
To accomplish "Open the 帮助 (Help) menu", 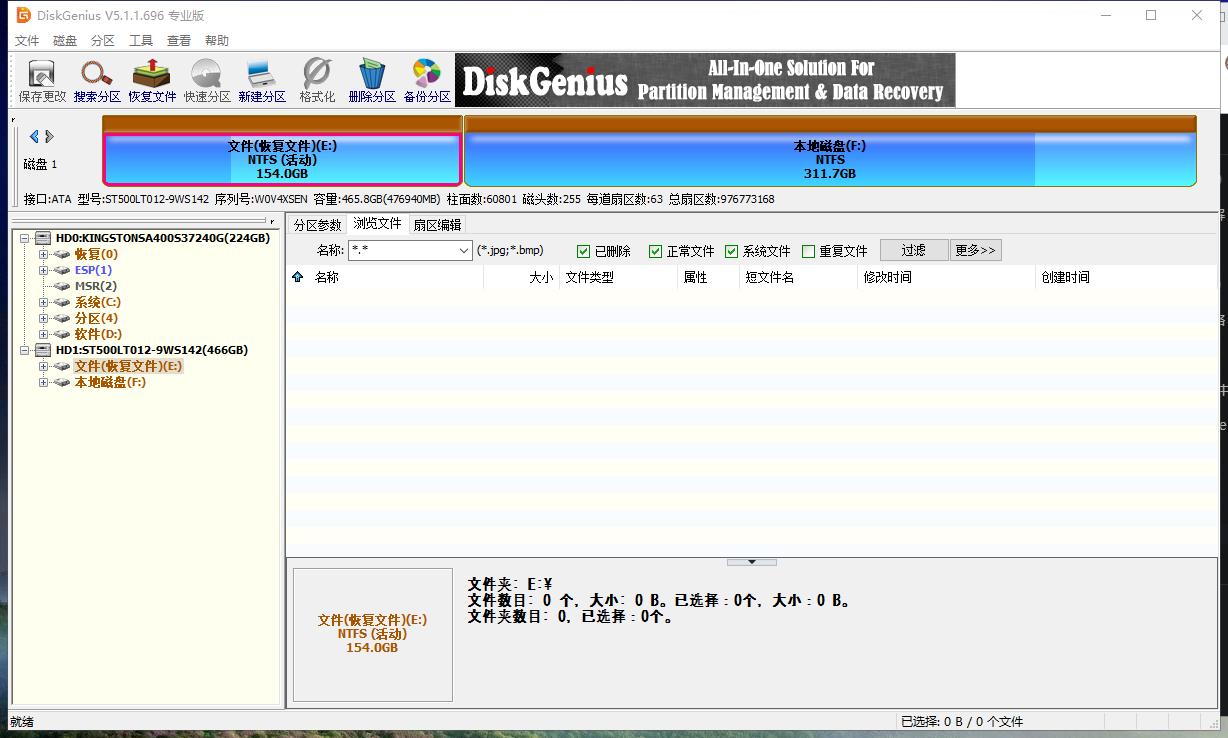I will (217, 41).
